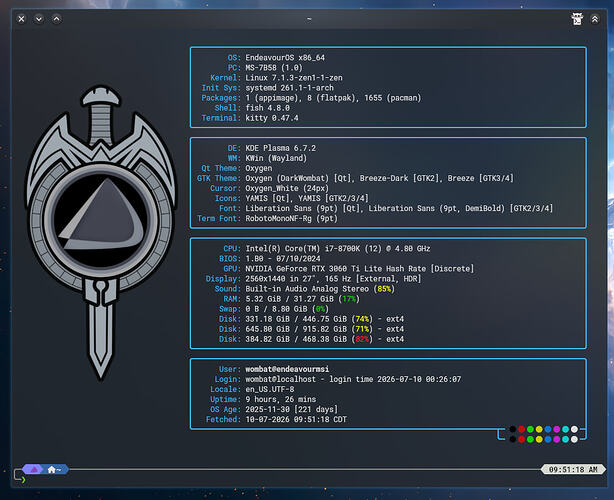614x500 pixels.
Task: Click the 'systemd 261.1-1-arch' init system text
Action: (x=289, y=88)
